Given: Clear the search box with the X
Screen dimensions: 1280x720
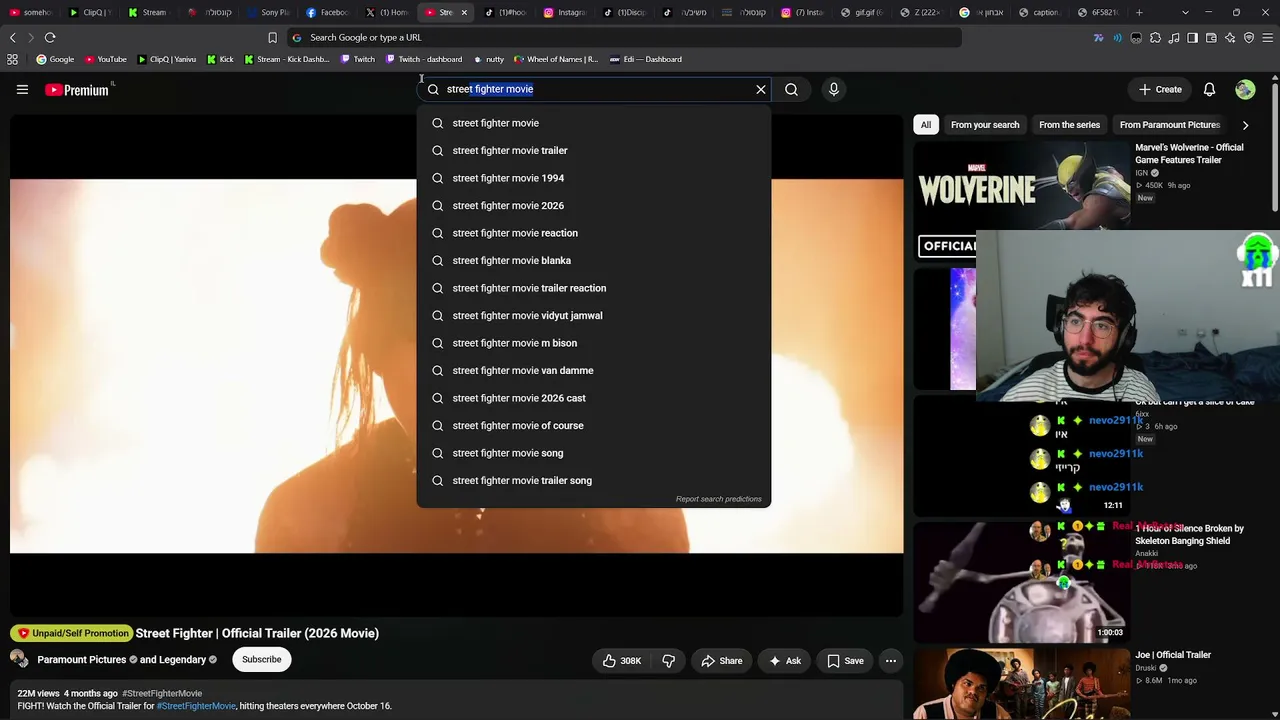Looking at the screenshot, I should tap(761, 89).
